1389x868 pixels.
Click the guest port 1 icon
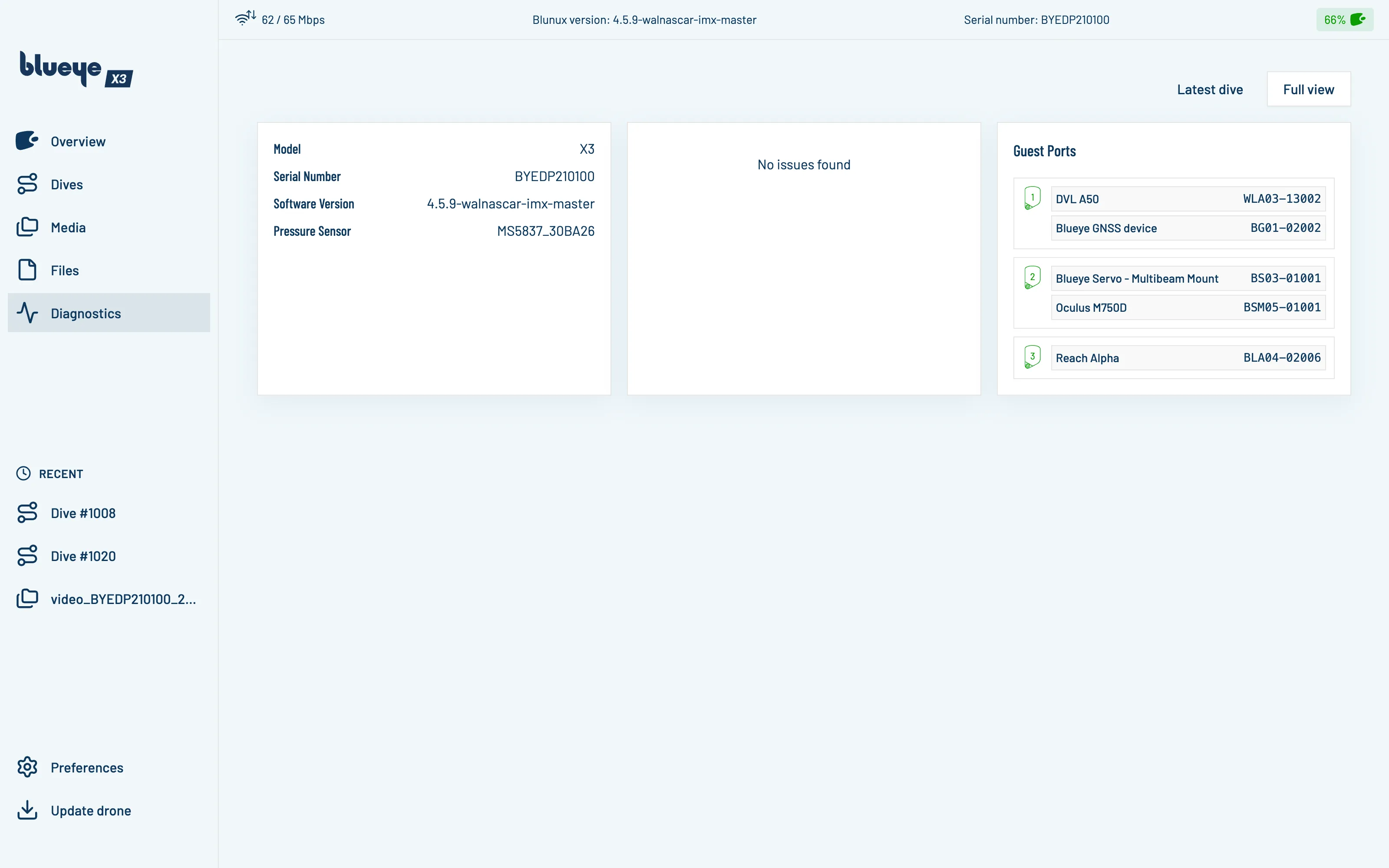(x=1032, y=198)
